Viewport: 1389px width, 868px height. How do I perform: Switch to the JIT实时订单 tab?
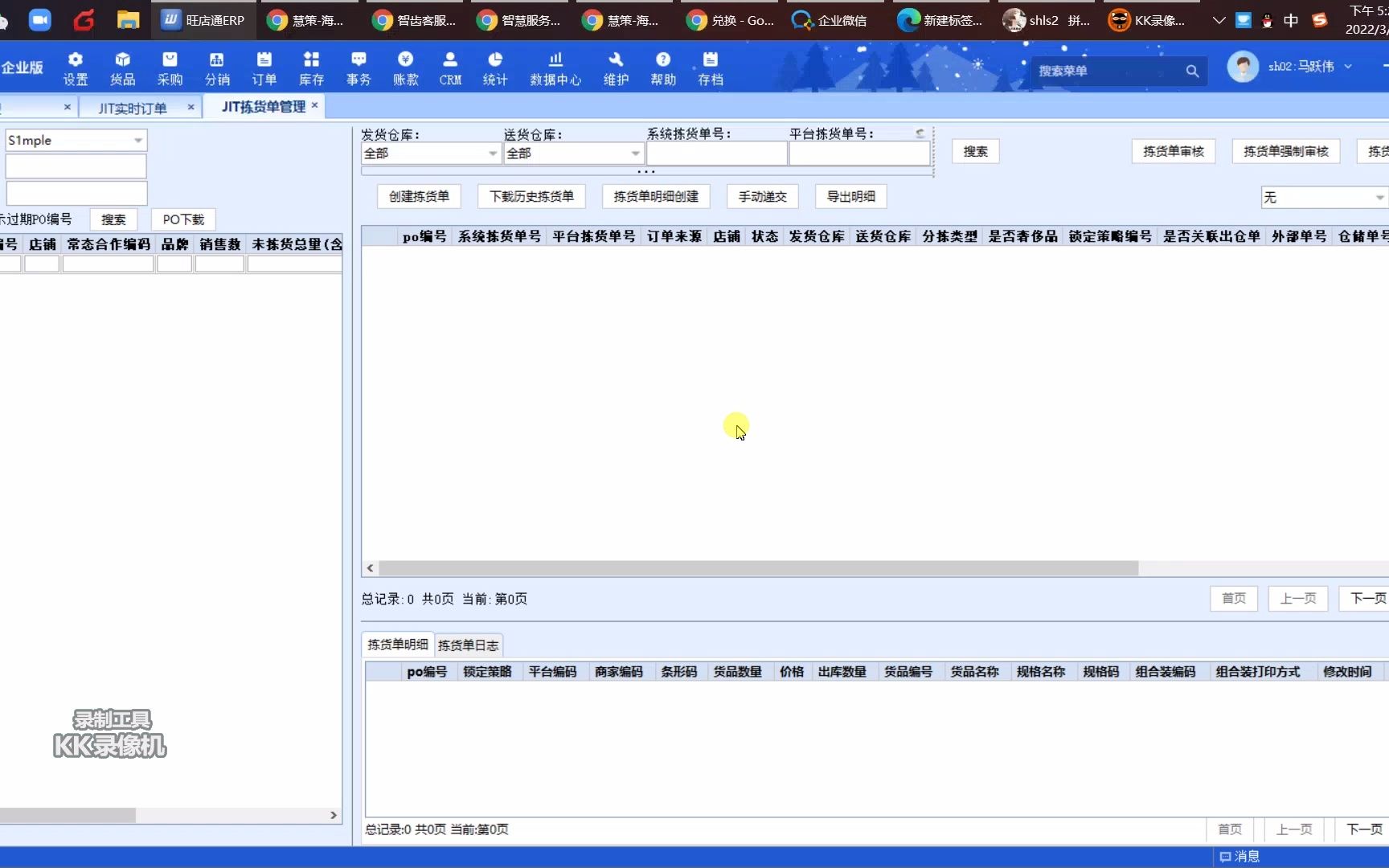(x=133, y=108)
